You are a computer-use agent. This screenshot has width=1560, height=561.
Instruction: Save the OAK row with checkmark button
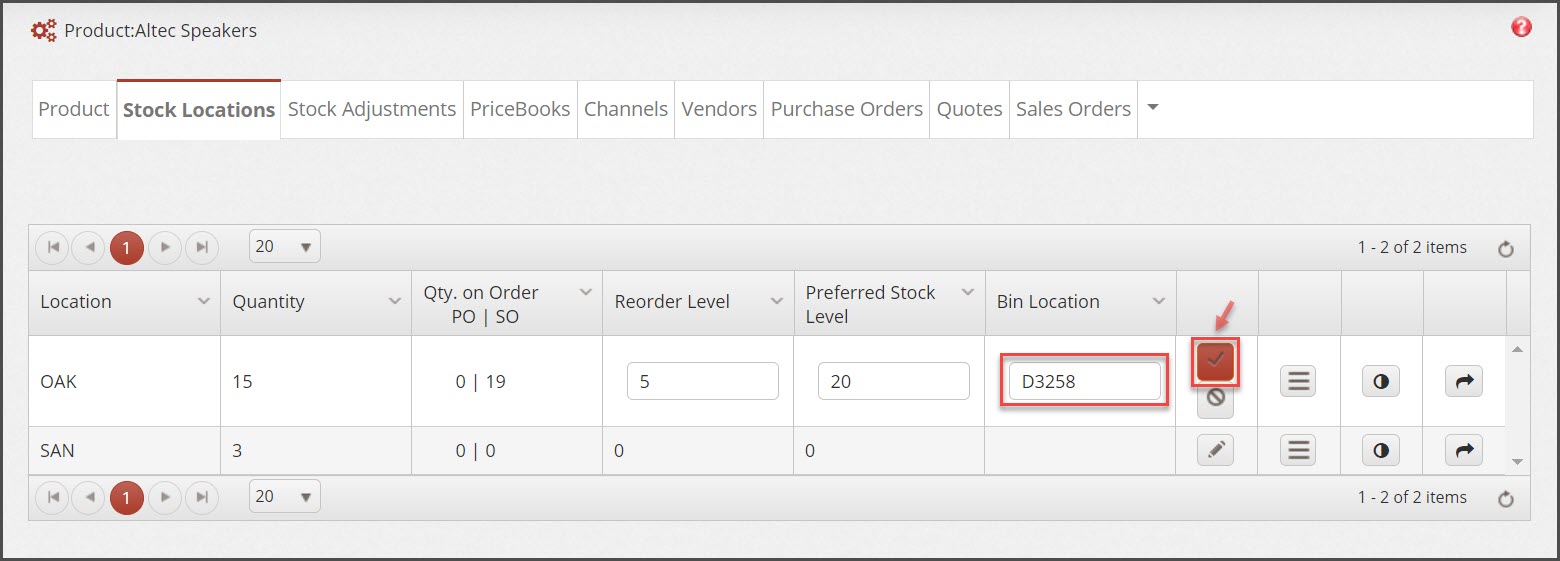click(1215, 361)
